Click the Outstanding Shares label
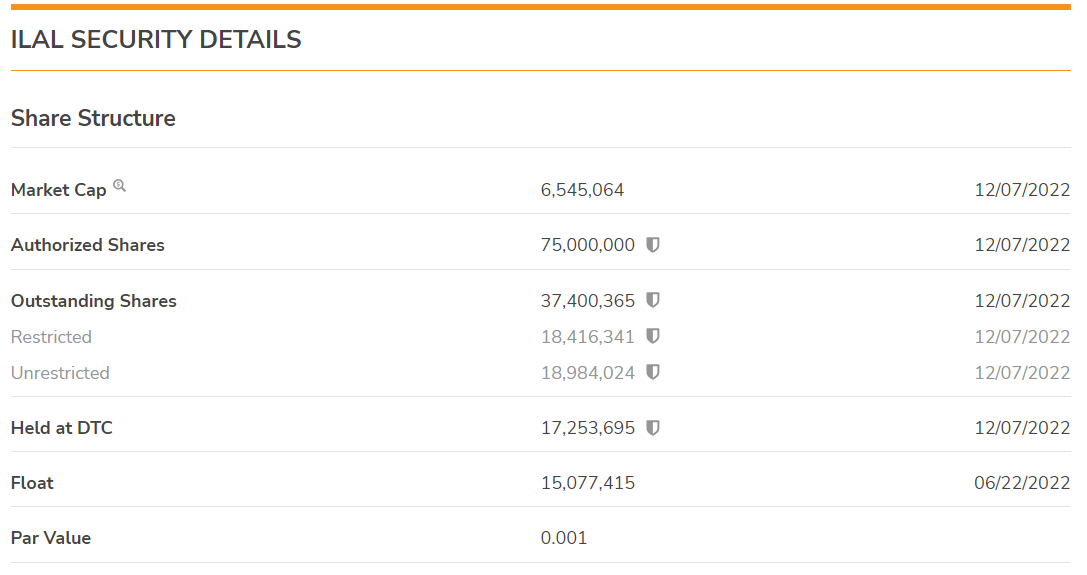The width and height of the screenshot is (1087, 575). point(94,301)
